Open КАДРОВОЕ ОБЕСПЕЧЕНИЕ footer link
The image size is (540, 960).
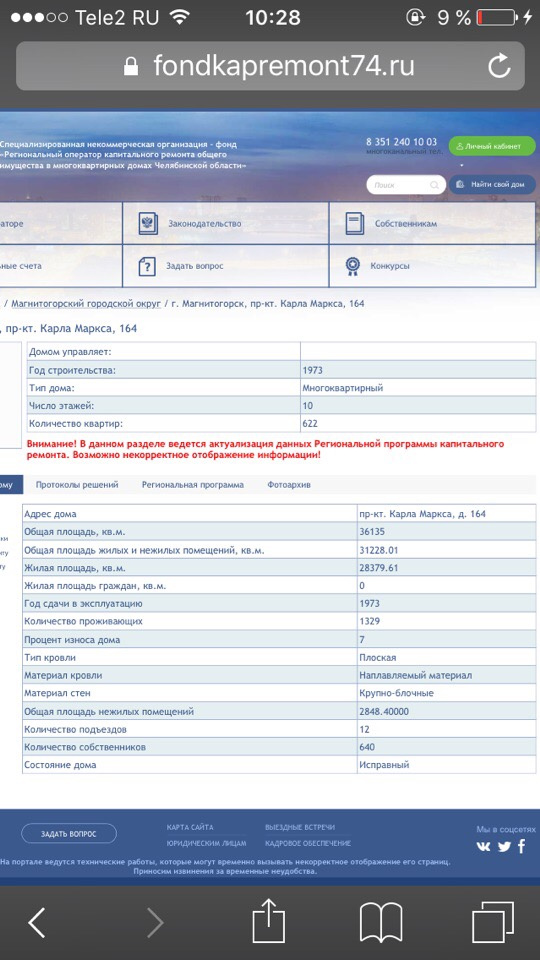308,843
